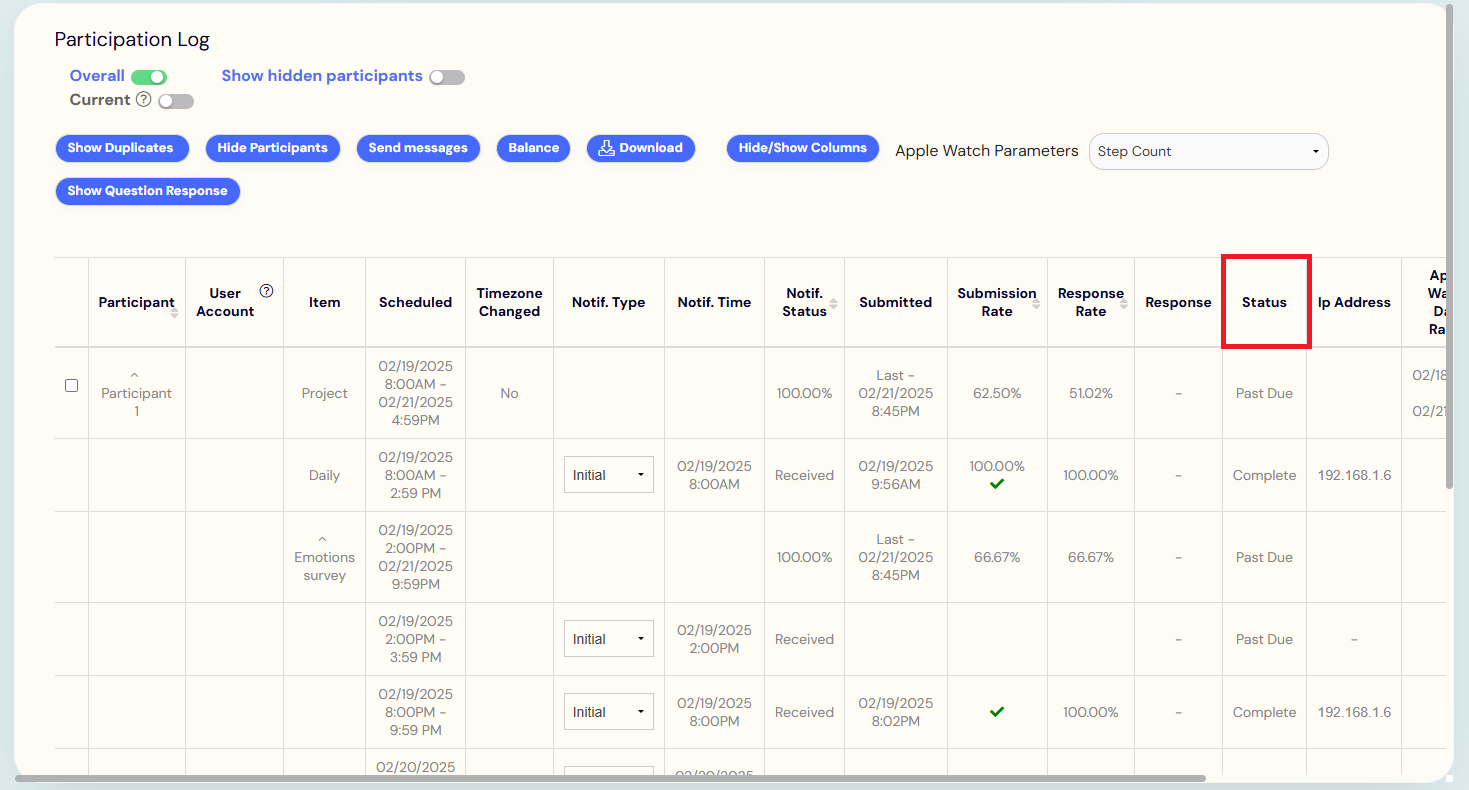Click Send messages button
Viewport: 1469px width, 790px height.
(x=418, y=148)
